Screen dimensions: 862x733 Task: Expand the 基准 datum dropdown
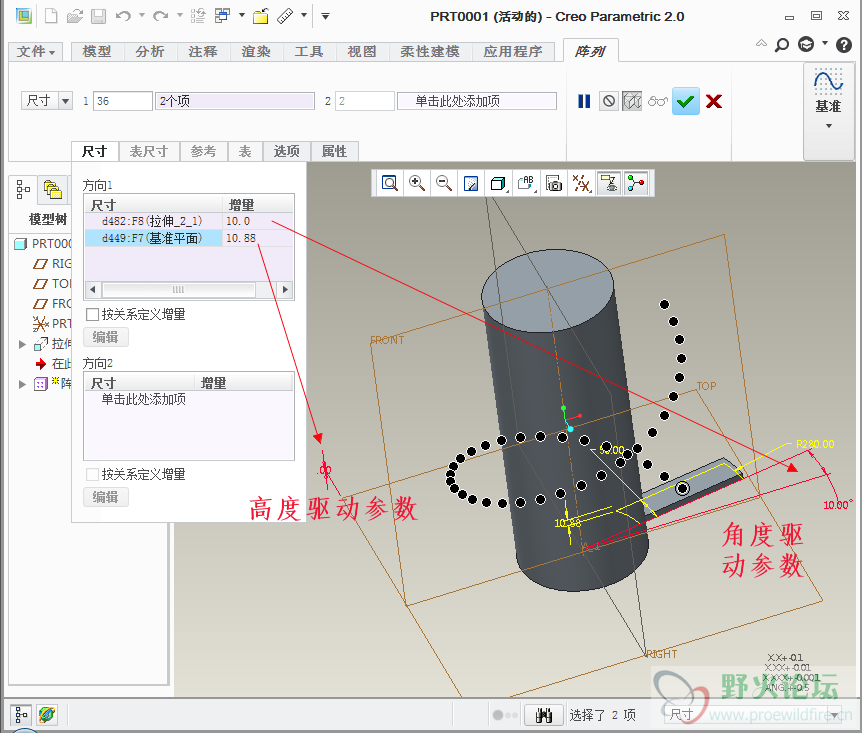click(828, 126)
